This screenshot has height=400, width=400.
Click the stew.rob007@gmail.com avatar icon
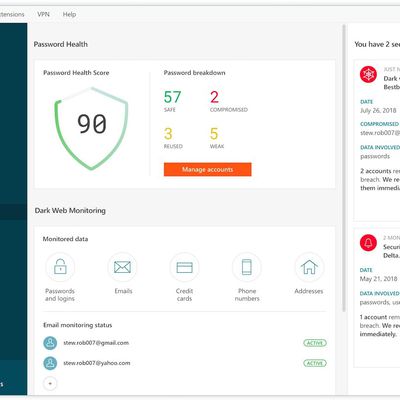50,343
